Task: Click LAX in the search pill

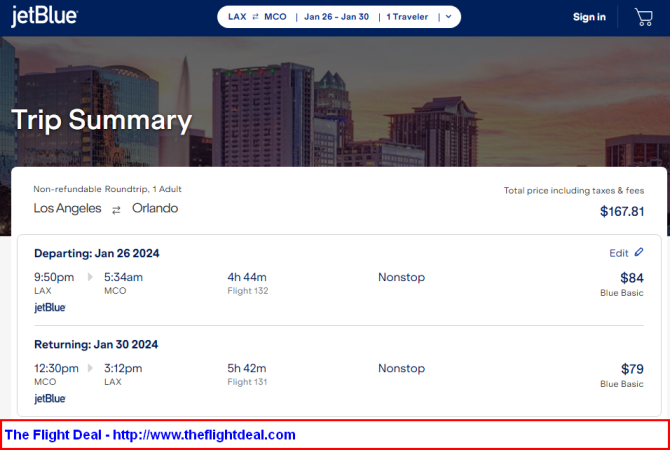Action: pos(237,17)
